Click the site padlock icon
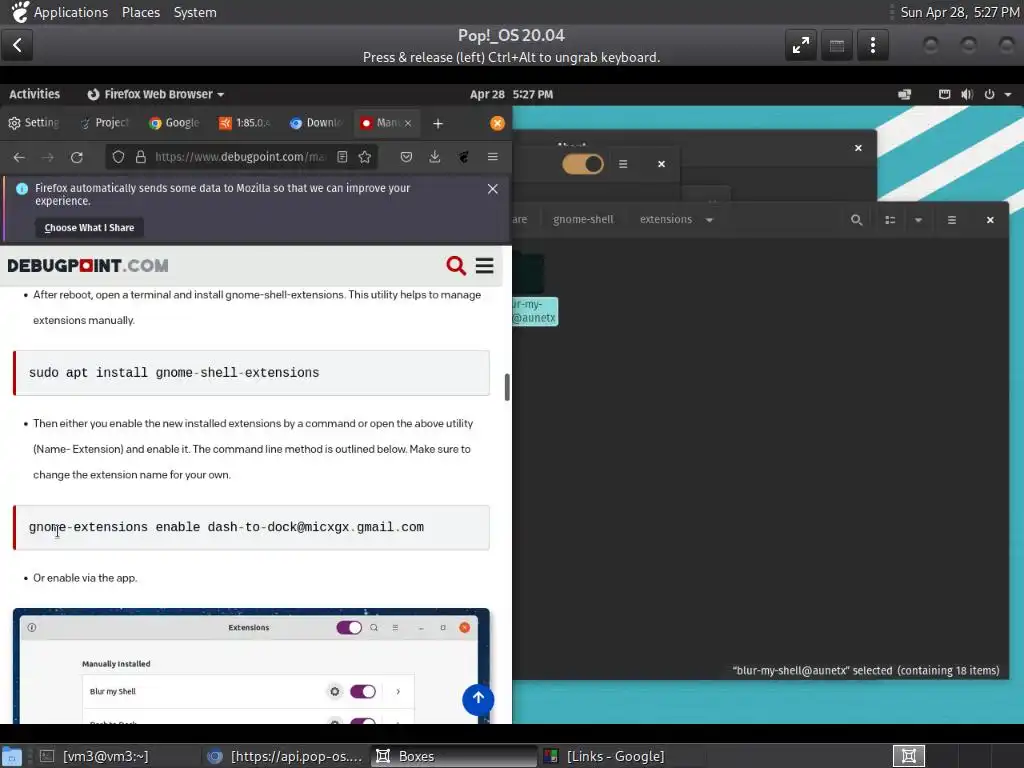The width and height of the screenshot is (1024, 768). (x=140, y=157)
